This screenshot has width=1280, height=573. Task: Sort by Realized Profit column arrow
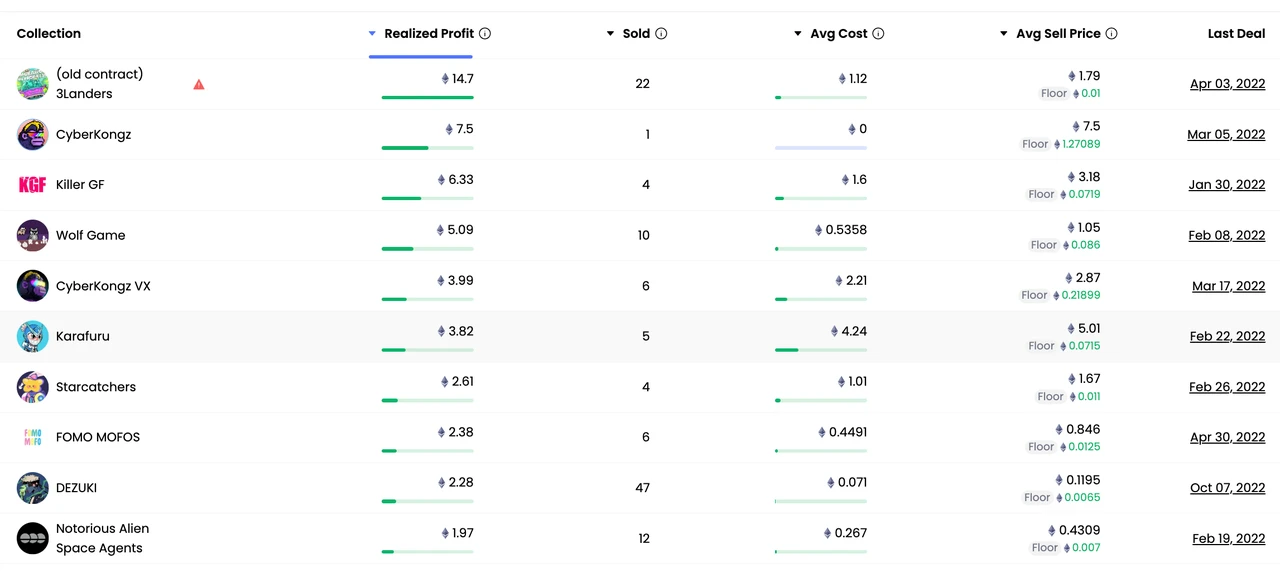[x=373, y=34]
